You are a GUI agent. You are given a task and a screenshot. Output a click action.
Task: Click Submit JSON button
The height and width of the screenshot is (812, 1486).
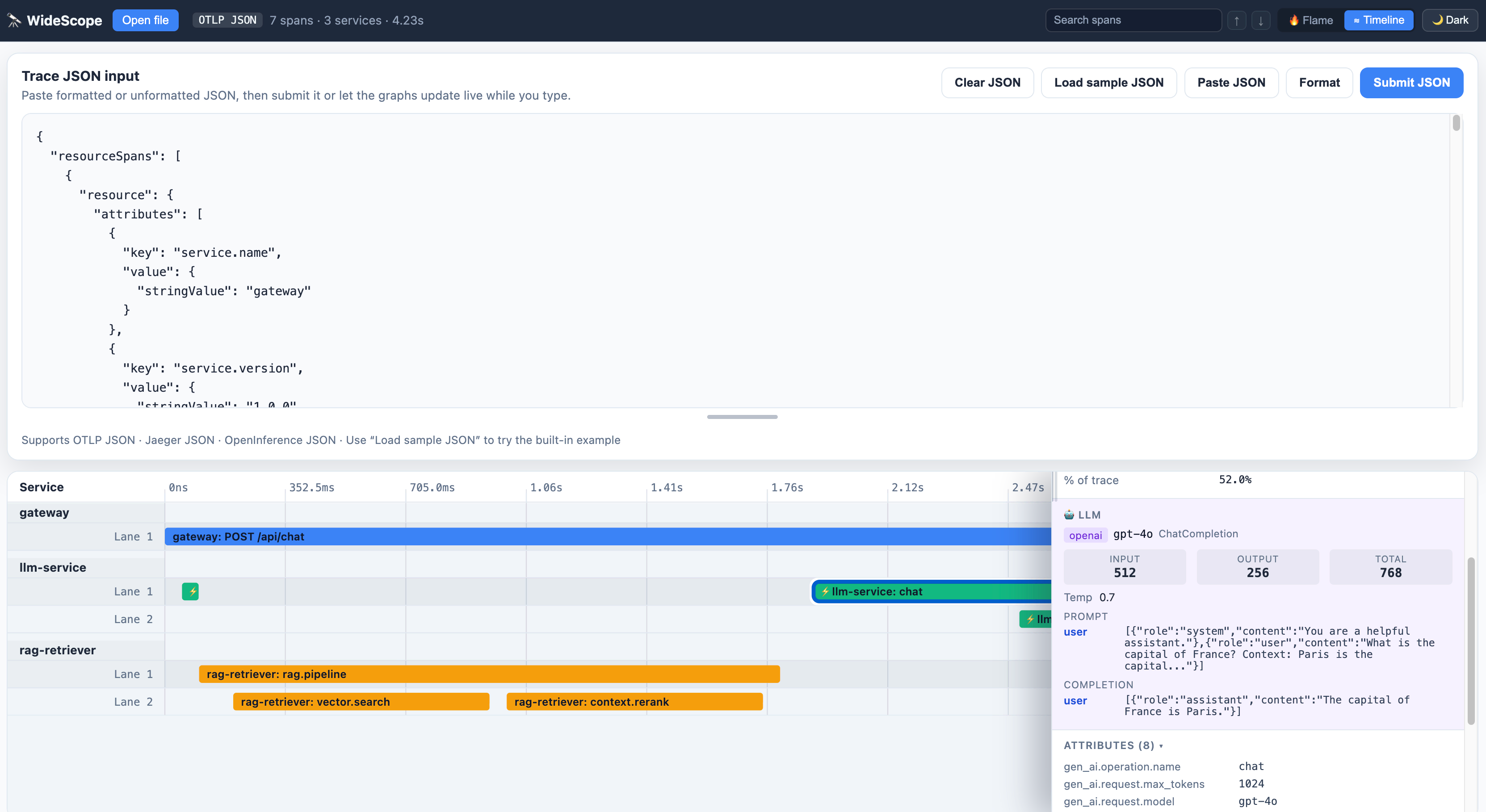pyautogui.click(x=1411, y=83)
